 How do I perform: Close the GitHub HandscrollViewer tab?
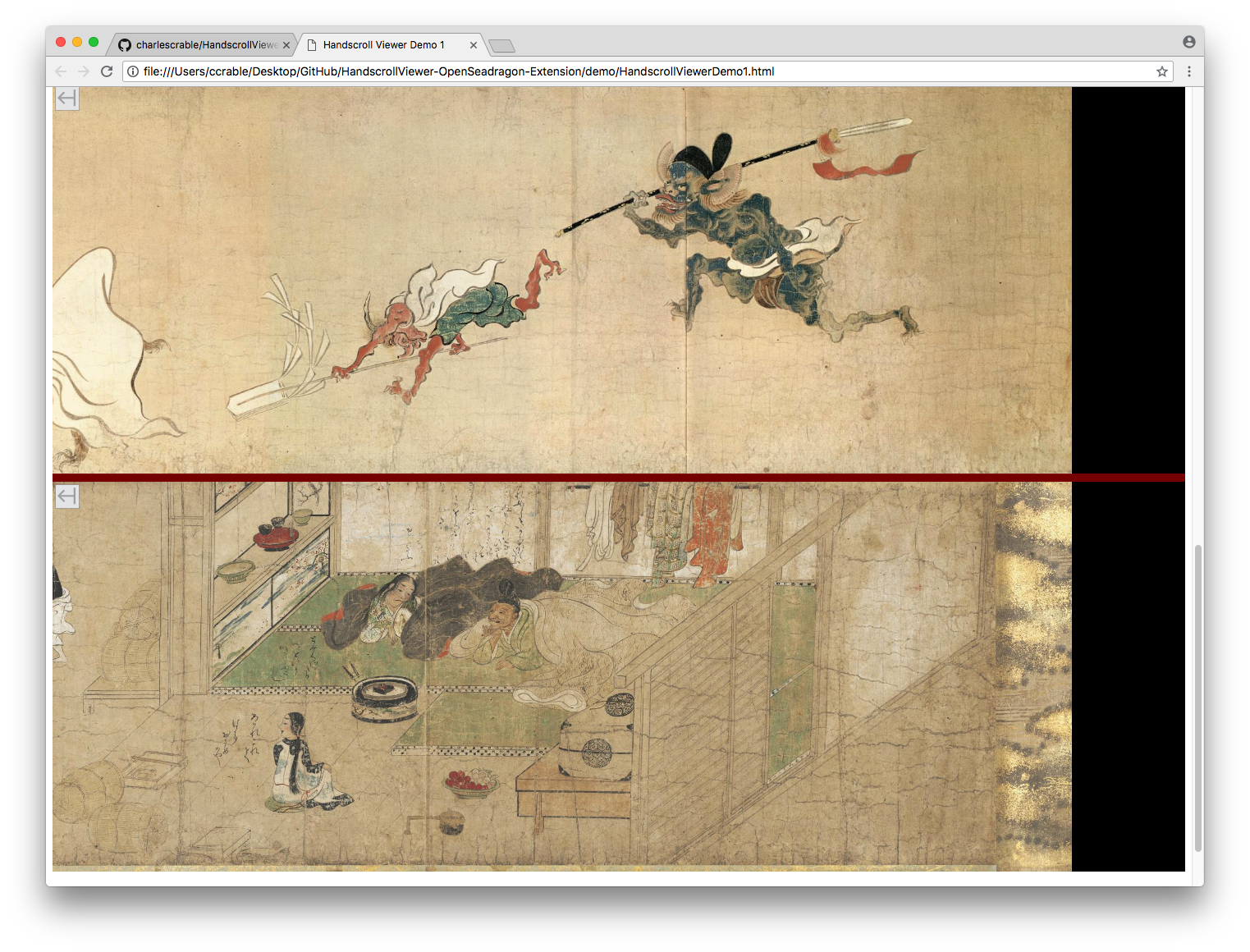(286, 45)
